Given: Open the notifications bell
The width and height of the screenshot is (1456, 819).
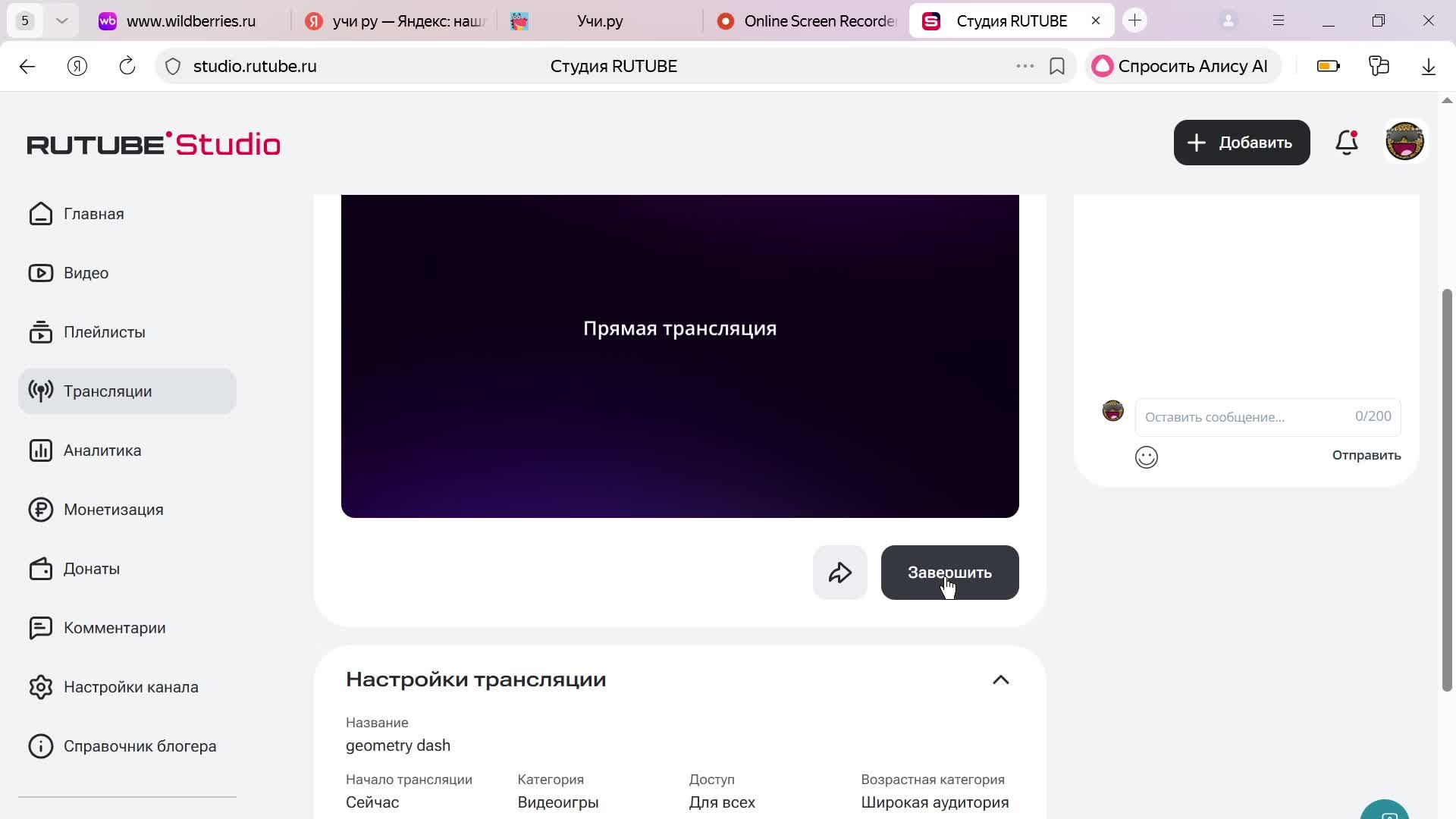Looking at the screenshot, I should point(1346,143).
